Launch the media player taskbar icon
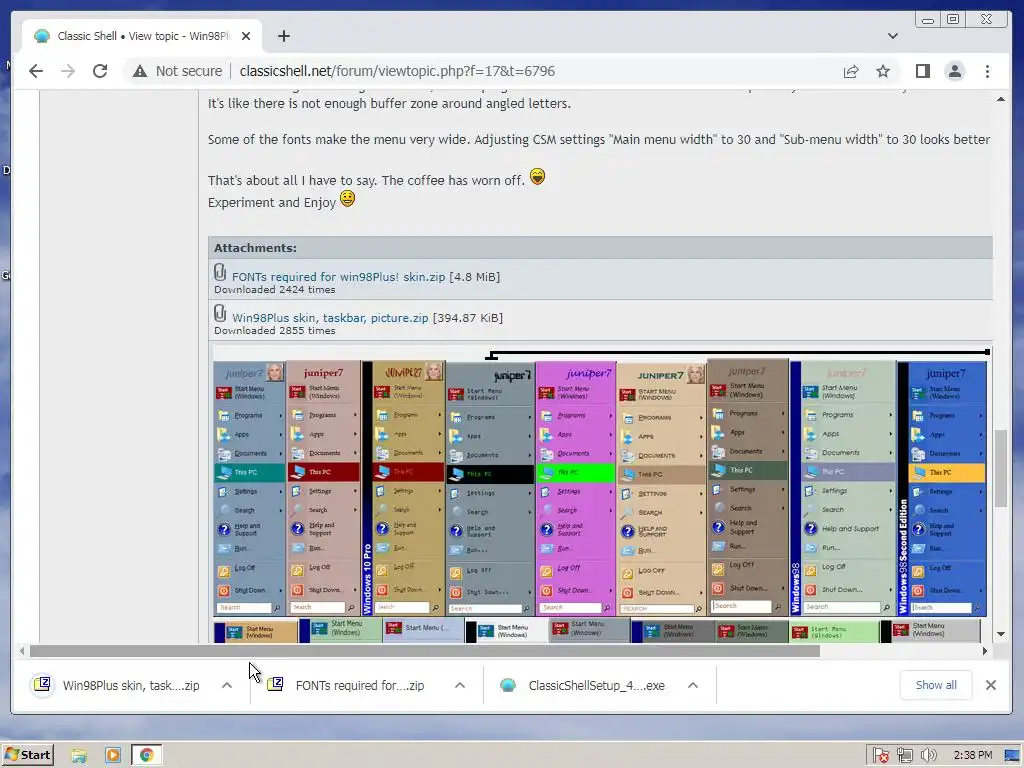 tap(113, 756)
